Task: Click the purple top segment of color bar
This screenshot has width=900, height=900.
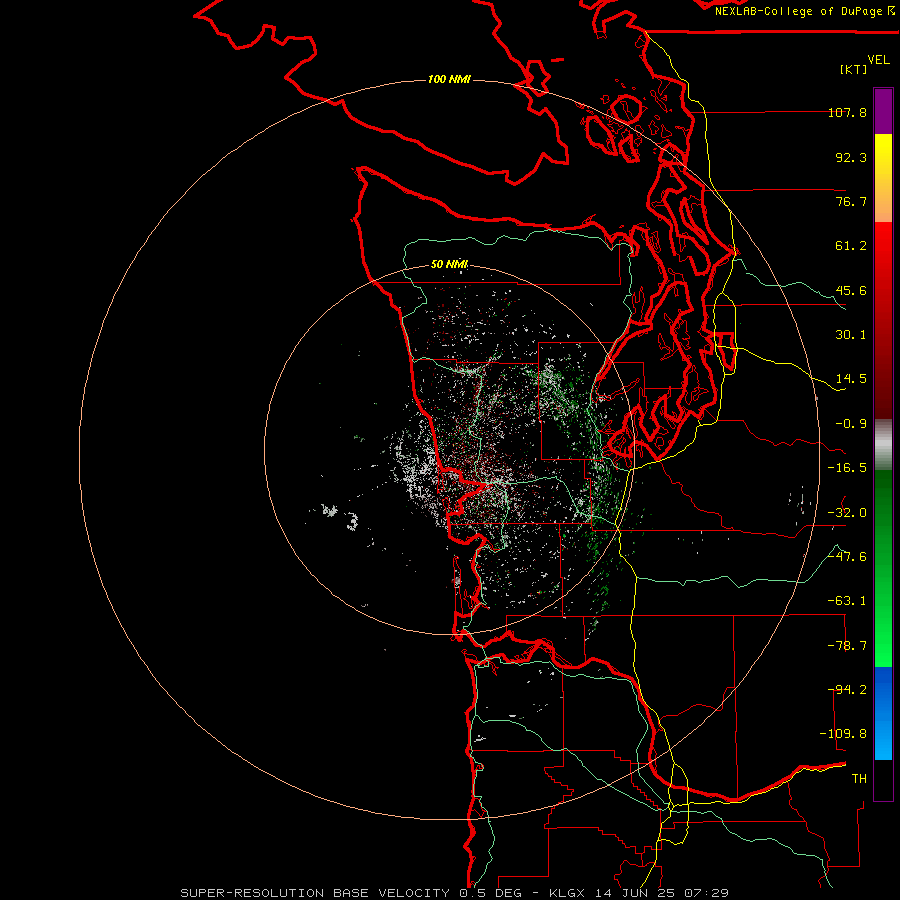Action: 883,111
